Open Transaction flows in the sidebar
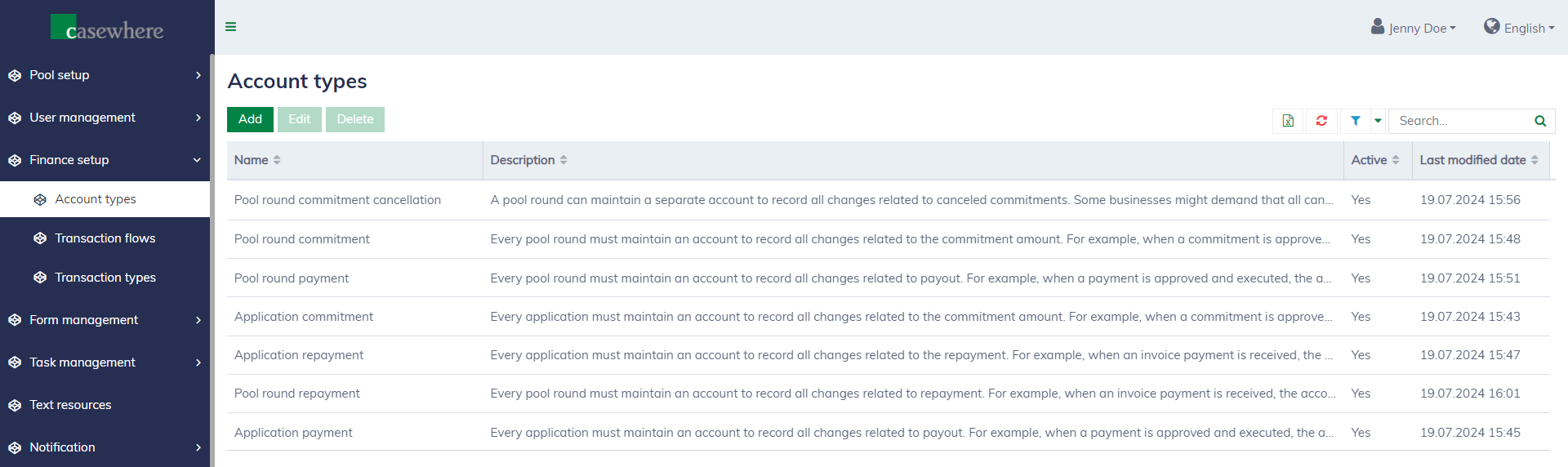Screen dimensions: 1568x467 pyautogui.click(x=105, y=238)
